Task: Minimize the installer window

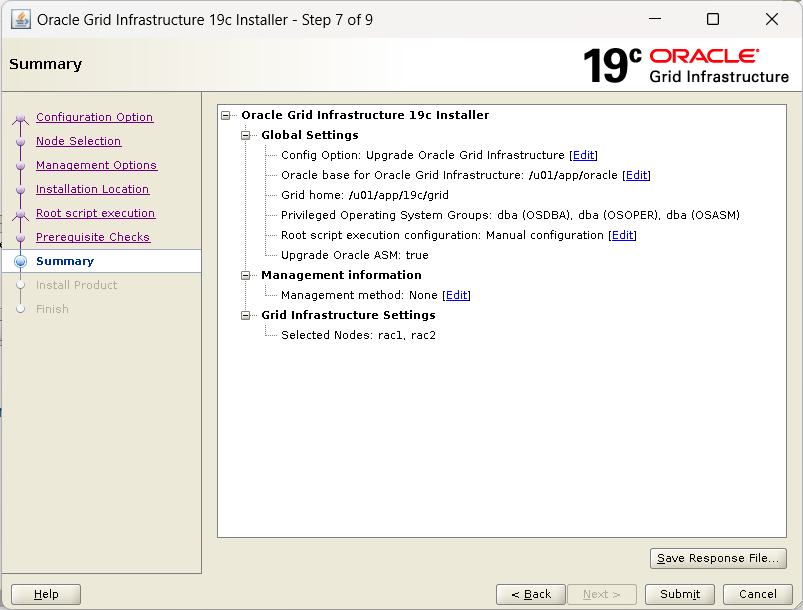Action: pos(655,19)
